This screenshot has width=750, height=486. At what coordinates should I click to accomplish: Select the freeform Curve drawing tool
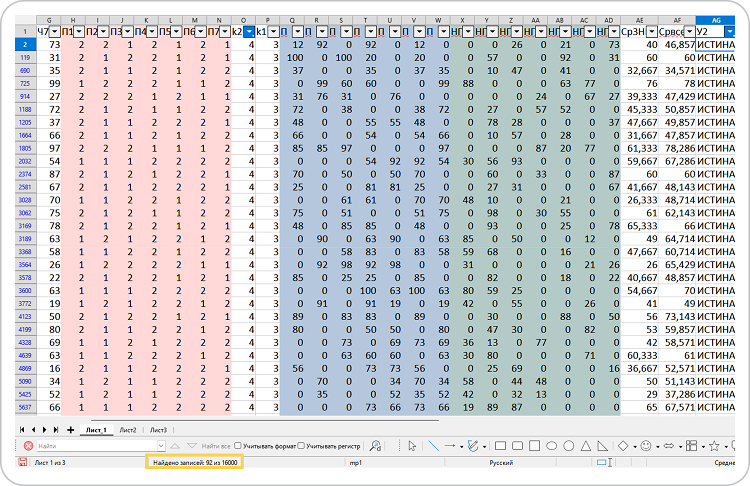(473, 446)
